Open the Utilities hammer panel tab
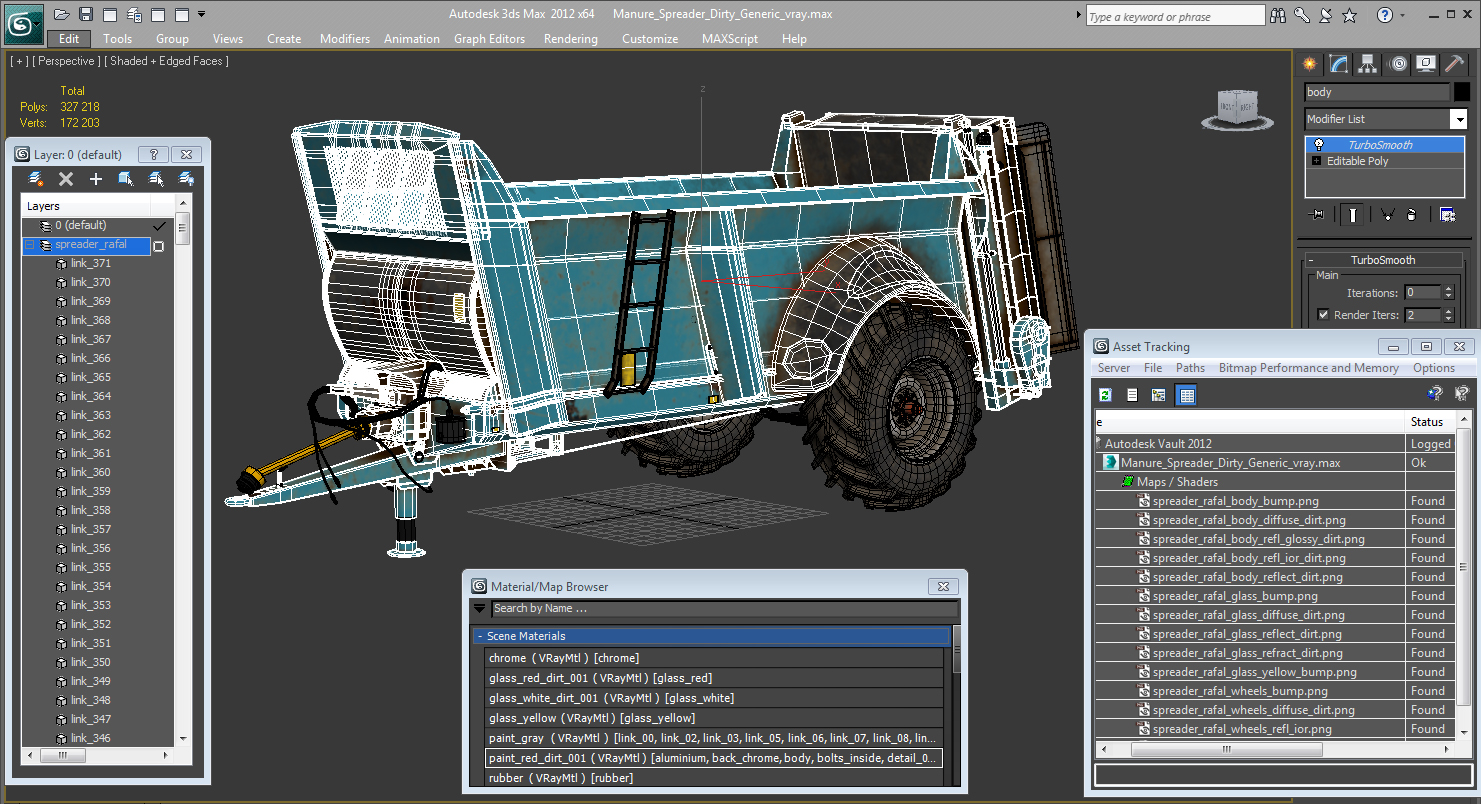Viewport: 1481px width, 804px height. pyautogui.click(x=1455, y=64)
